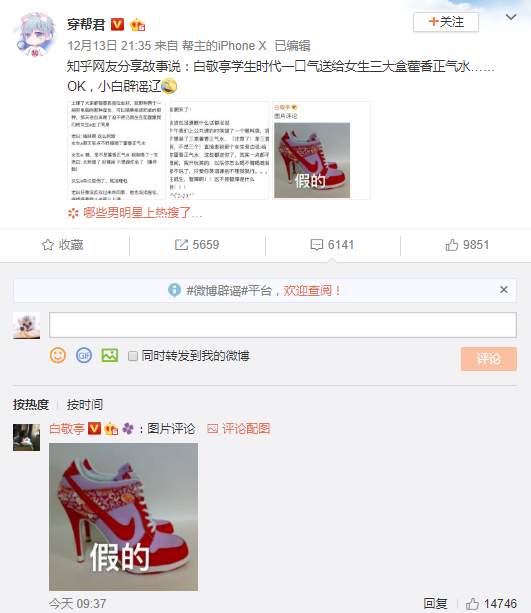Image resolution: width=531 pixels, height=613 pixels.
Task: Dismiss the 微博辟谣 notice banner
Action: click(504, 290)
